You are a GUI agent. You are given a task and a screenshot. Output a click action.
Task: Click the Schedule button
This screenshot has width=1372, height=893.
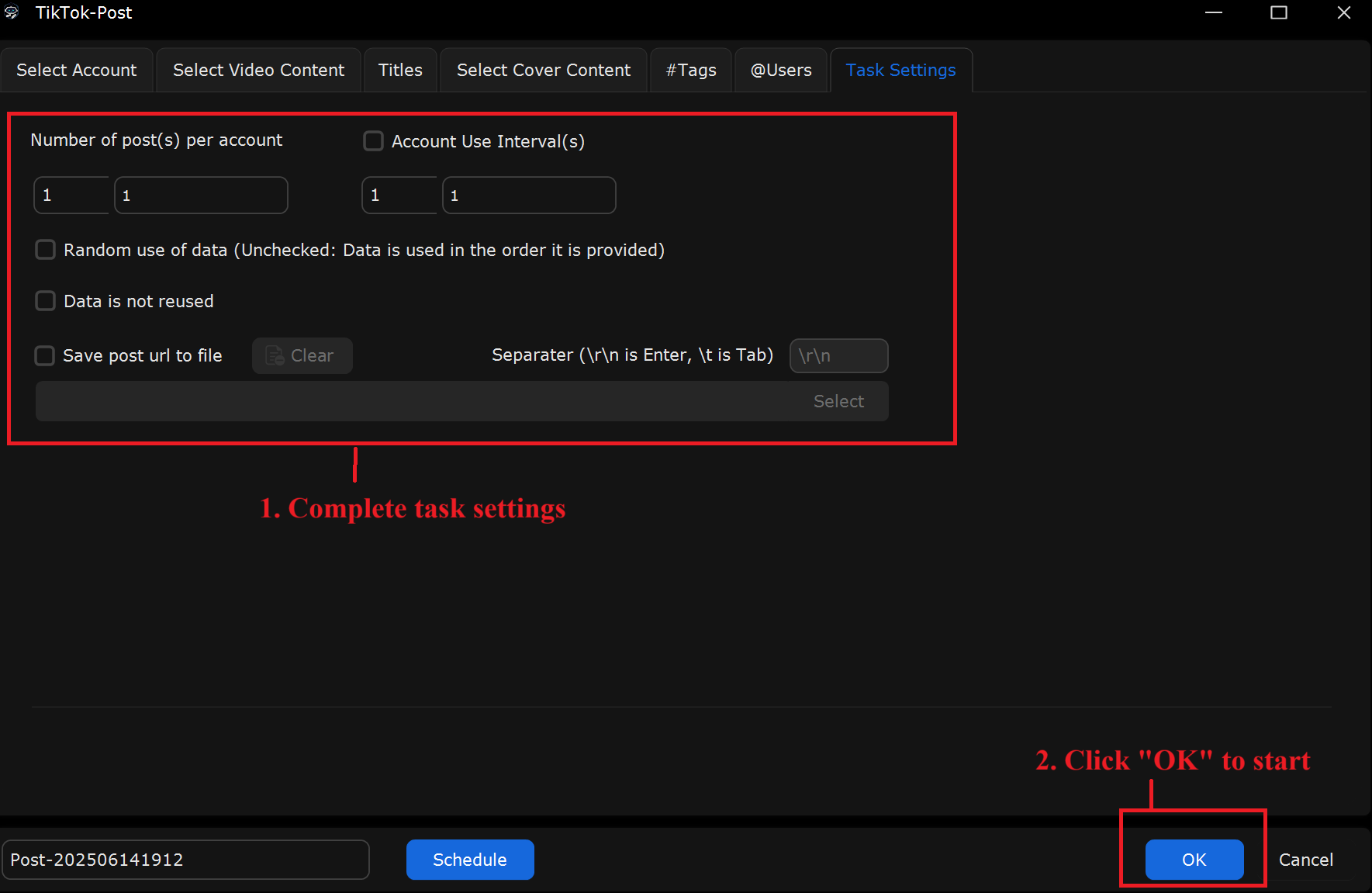(x=470, y=860)
